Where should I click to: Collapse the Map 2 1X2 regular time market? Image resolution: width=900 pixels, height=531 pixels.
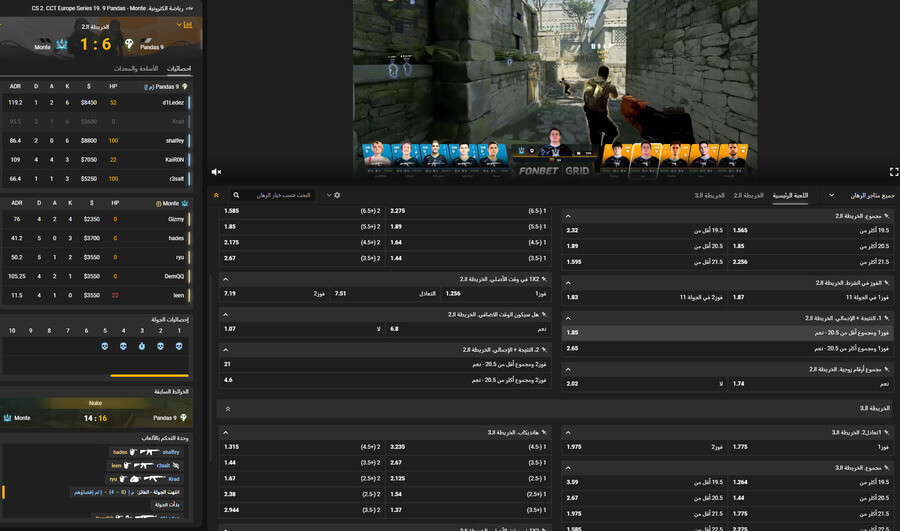(x=226, y=280)
